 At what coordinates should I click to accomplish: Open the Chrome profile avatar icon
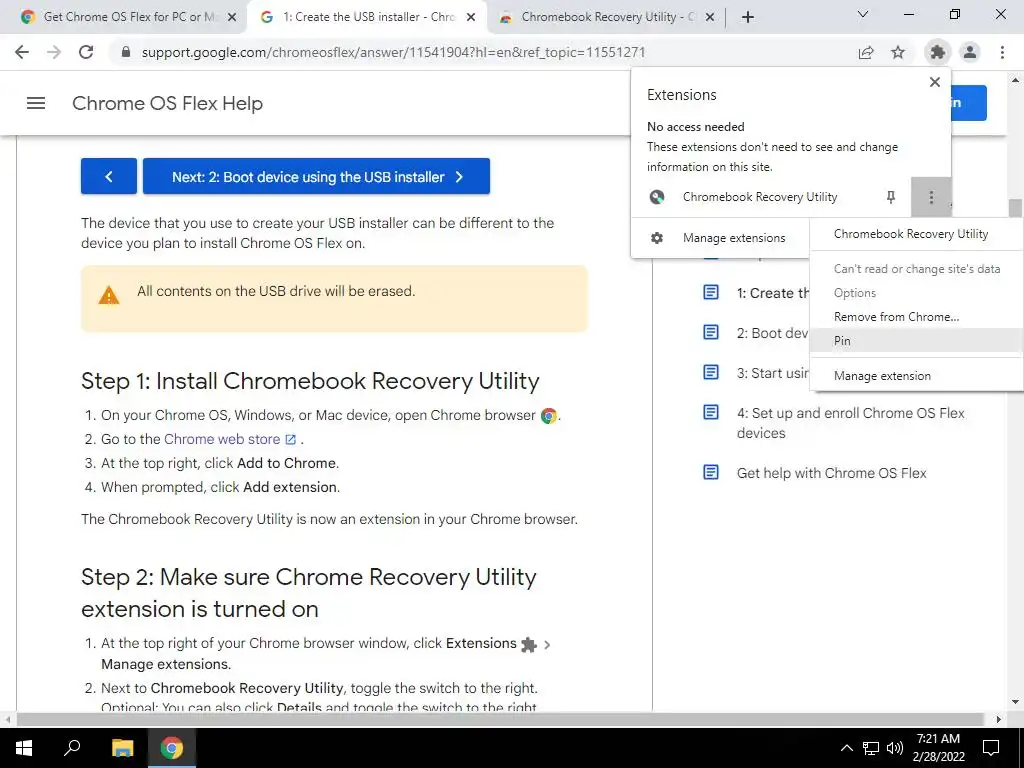tap(970, 52)
